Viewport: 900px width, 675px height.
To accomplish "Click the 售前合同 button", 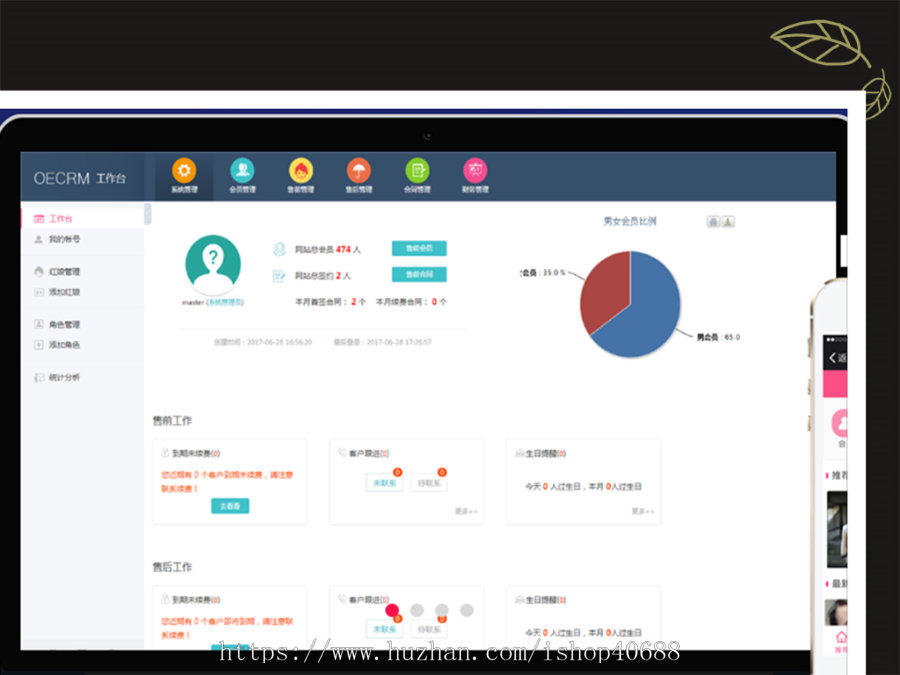I will pos(419,274).
